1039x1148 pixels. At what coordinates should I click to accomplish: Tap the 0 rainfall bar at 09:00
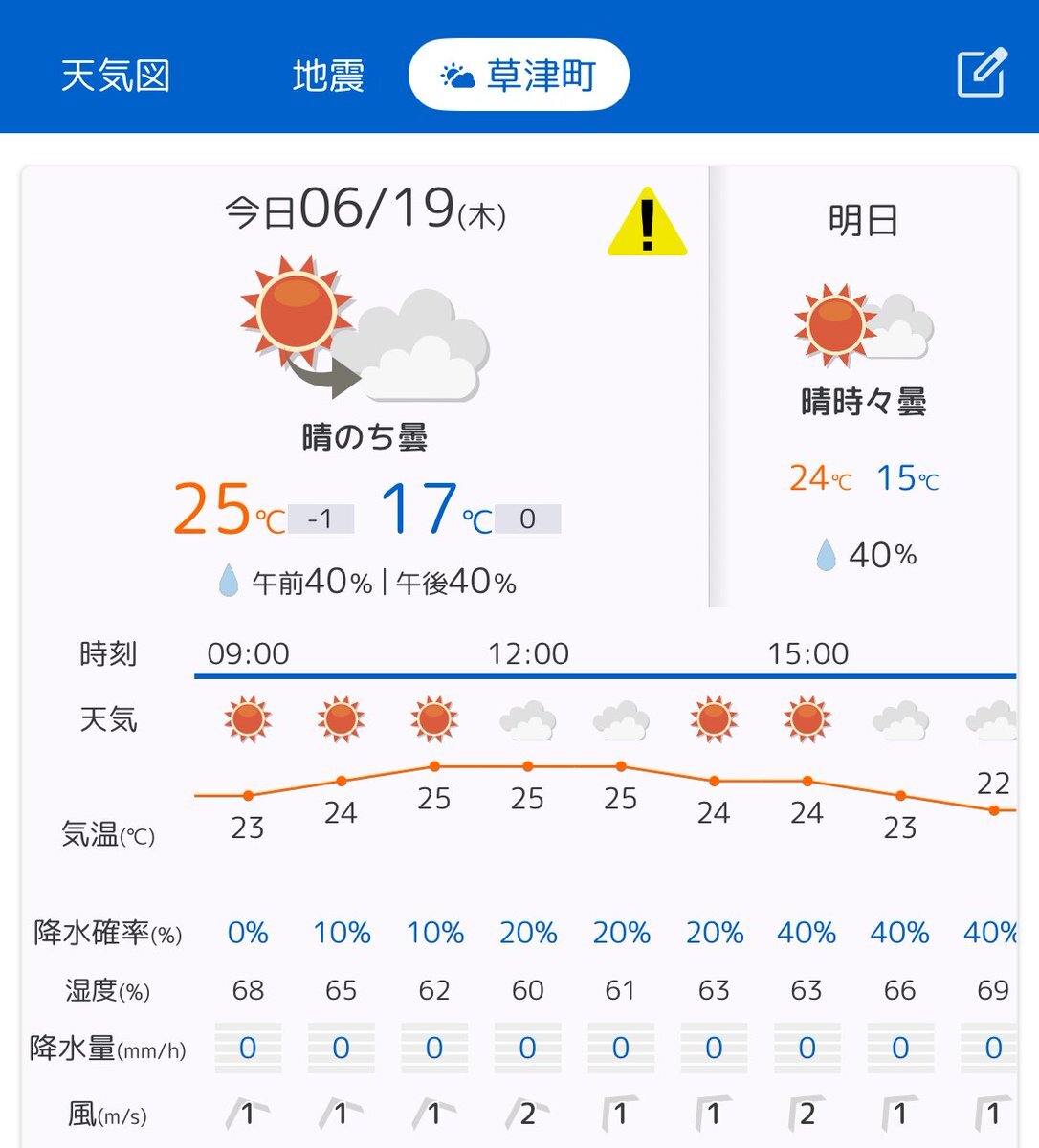coord(248,1048)
